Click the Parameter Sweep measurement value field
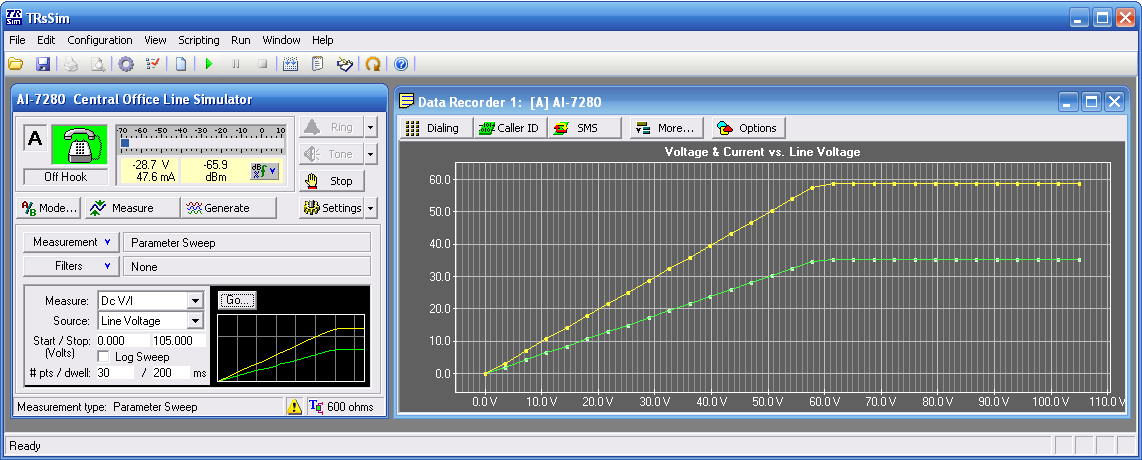1142x460 pixels. point(247,242)
